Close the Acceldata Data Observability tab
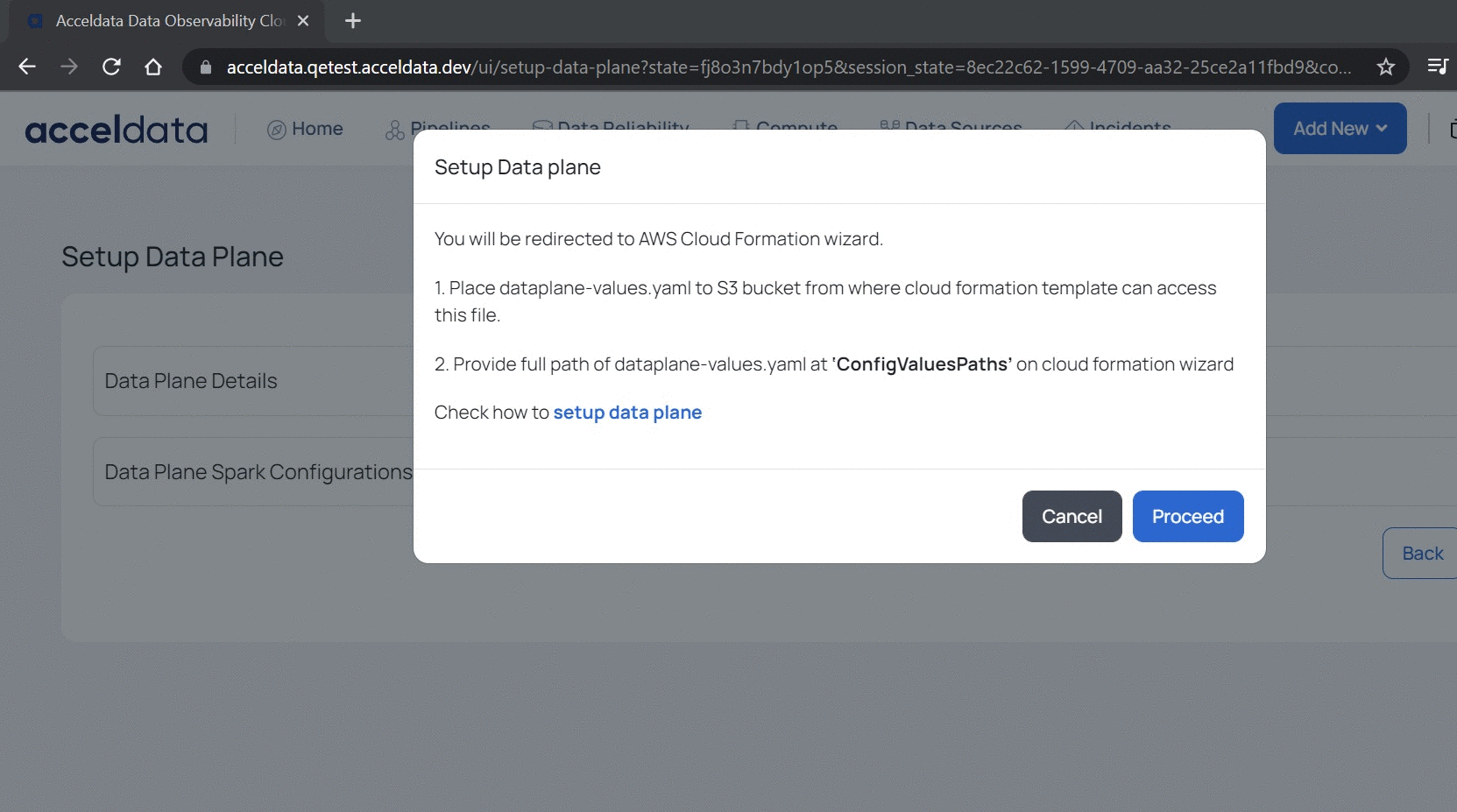Viewport: 1457px width, 812px height. coord(303,21)
